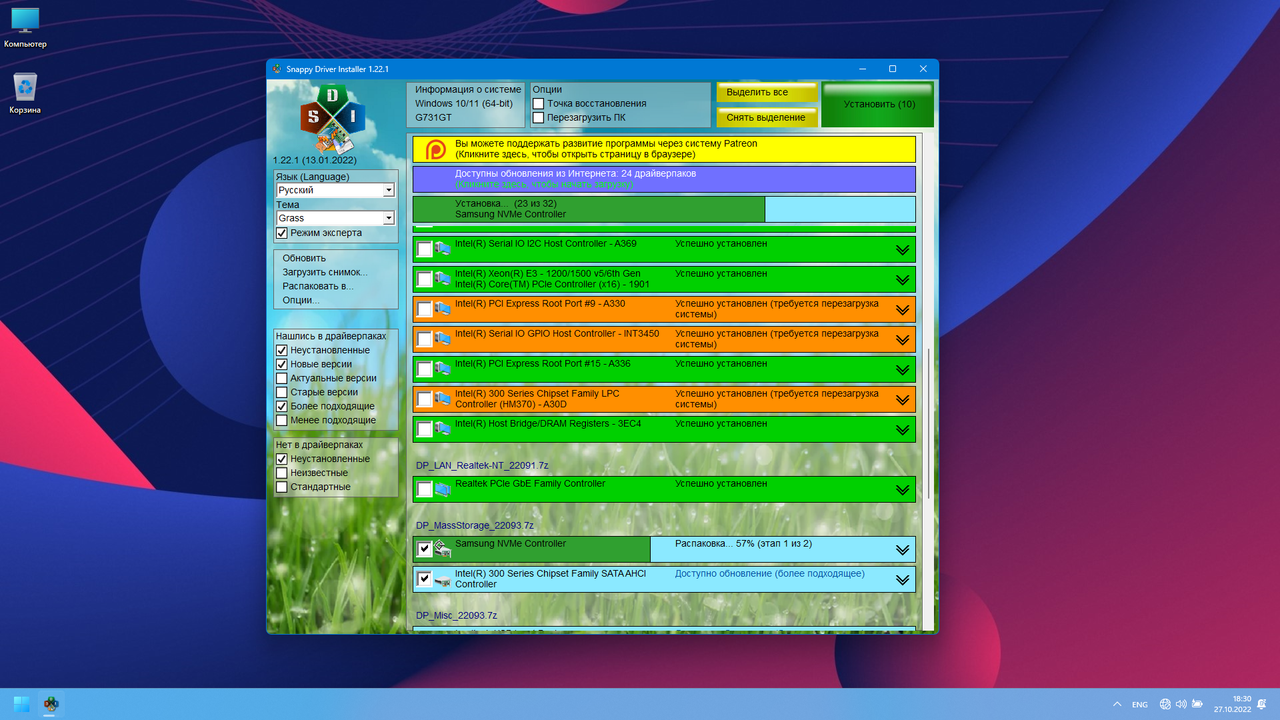Expand Realtek PCIe GbE Family Controller row
Image resolution: width=1280 pixels, height=720 pixels.
click(x=903, y=490)
